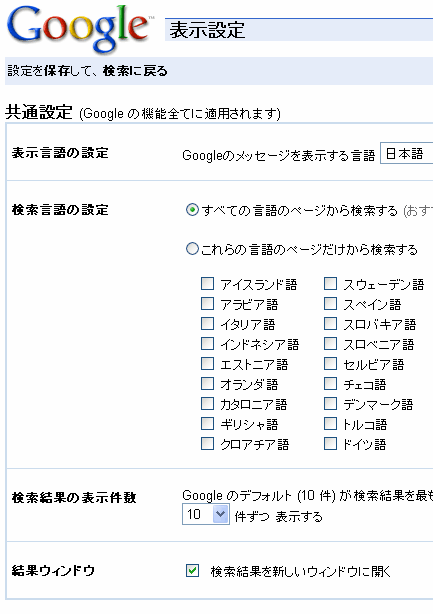This screenshot has width=433, height=614.
Task: Enable the トルコ語 language checkbox
Action: [330, 423]
